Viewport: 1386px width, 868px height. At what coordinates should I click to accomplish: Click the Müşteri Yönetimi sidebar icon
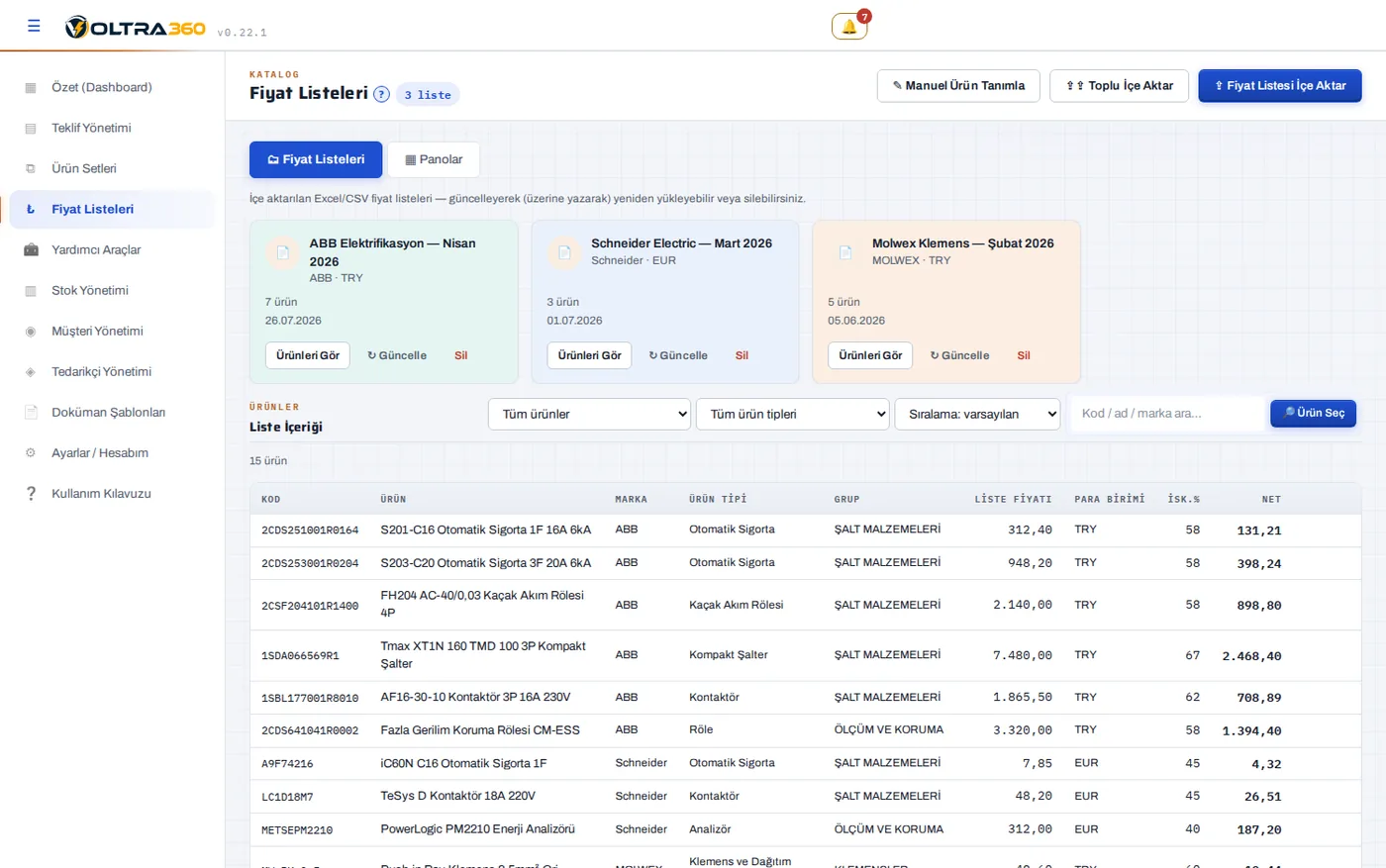31,332
